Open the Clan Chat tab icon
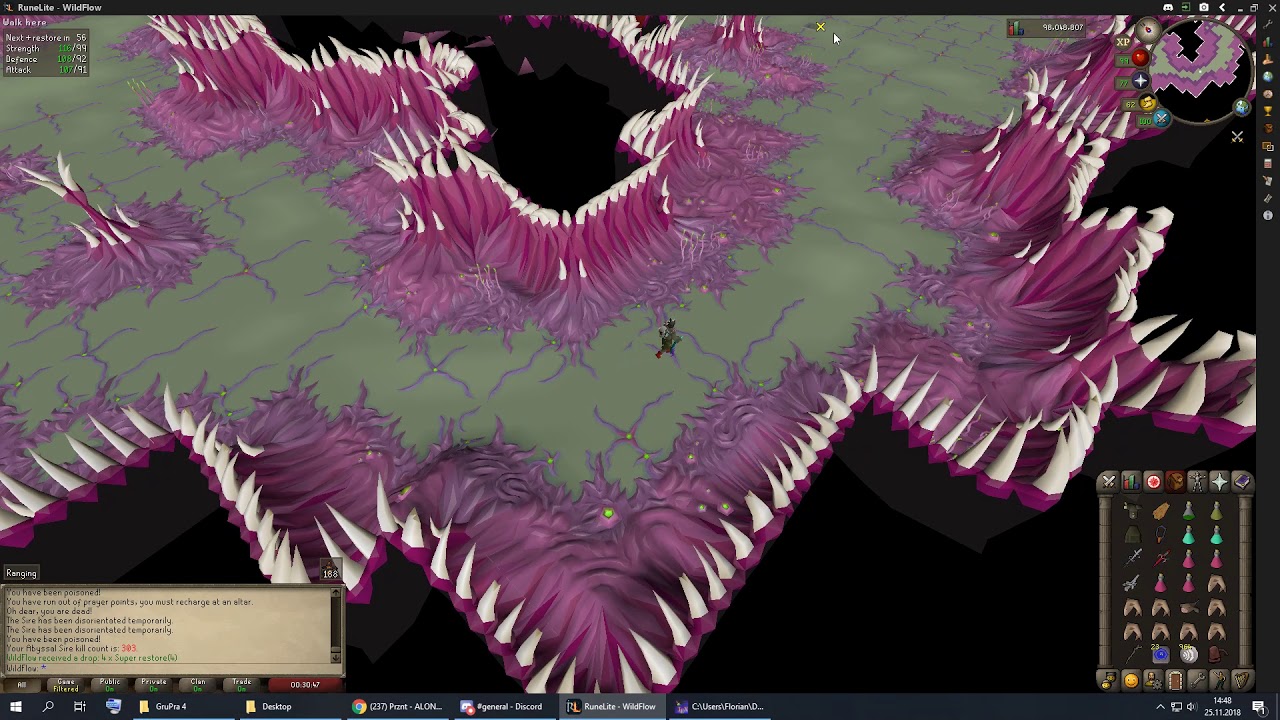1280x720 pixels. [1108, 680]
